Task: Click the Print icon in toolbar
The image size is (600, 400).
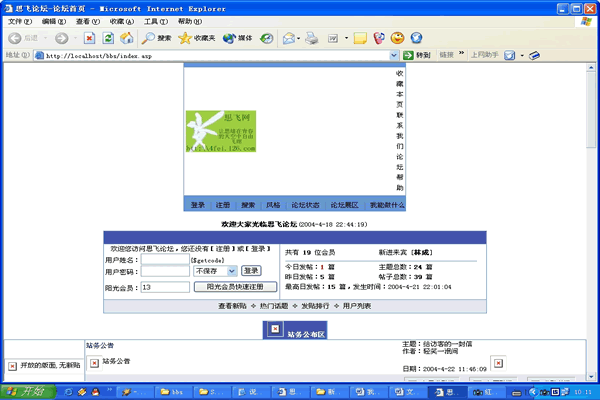Action: point(312,38)
